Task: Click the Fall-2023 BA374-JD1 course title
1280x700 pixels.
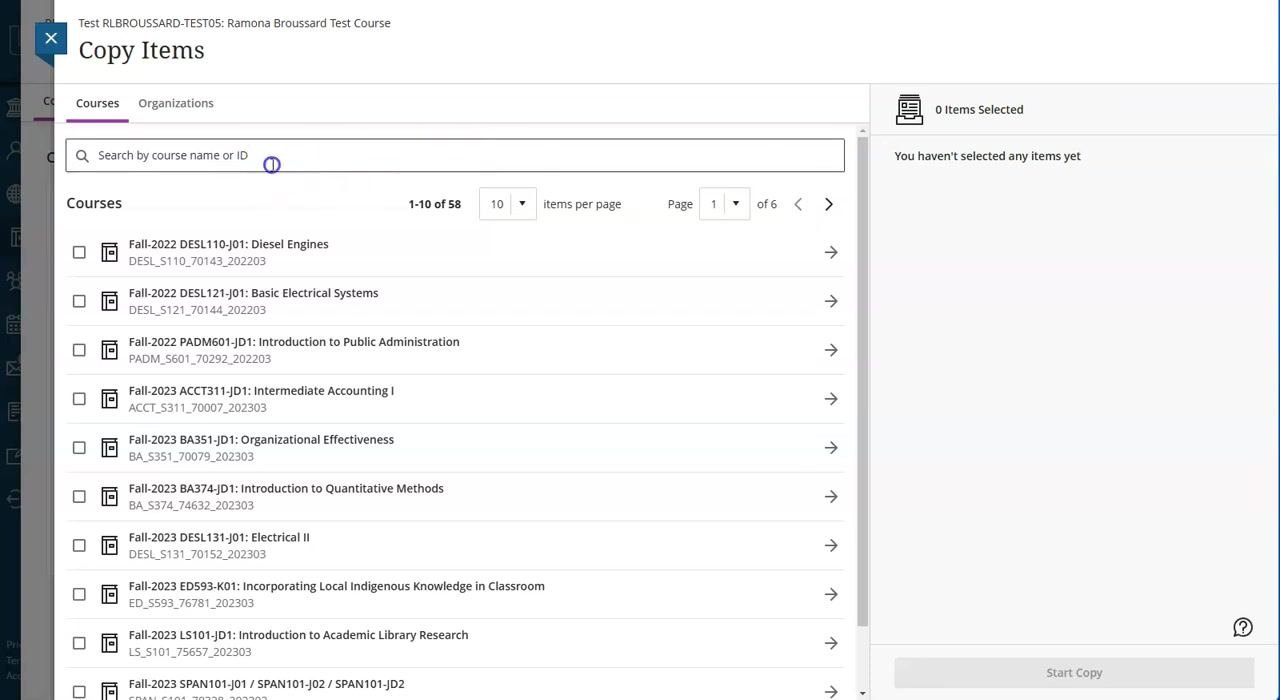Action: [x=286, y=489]
